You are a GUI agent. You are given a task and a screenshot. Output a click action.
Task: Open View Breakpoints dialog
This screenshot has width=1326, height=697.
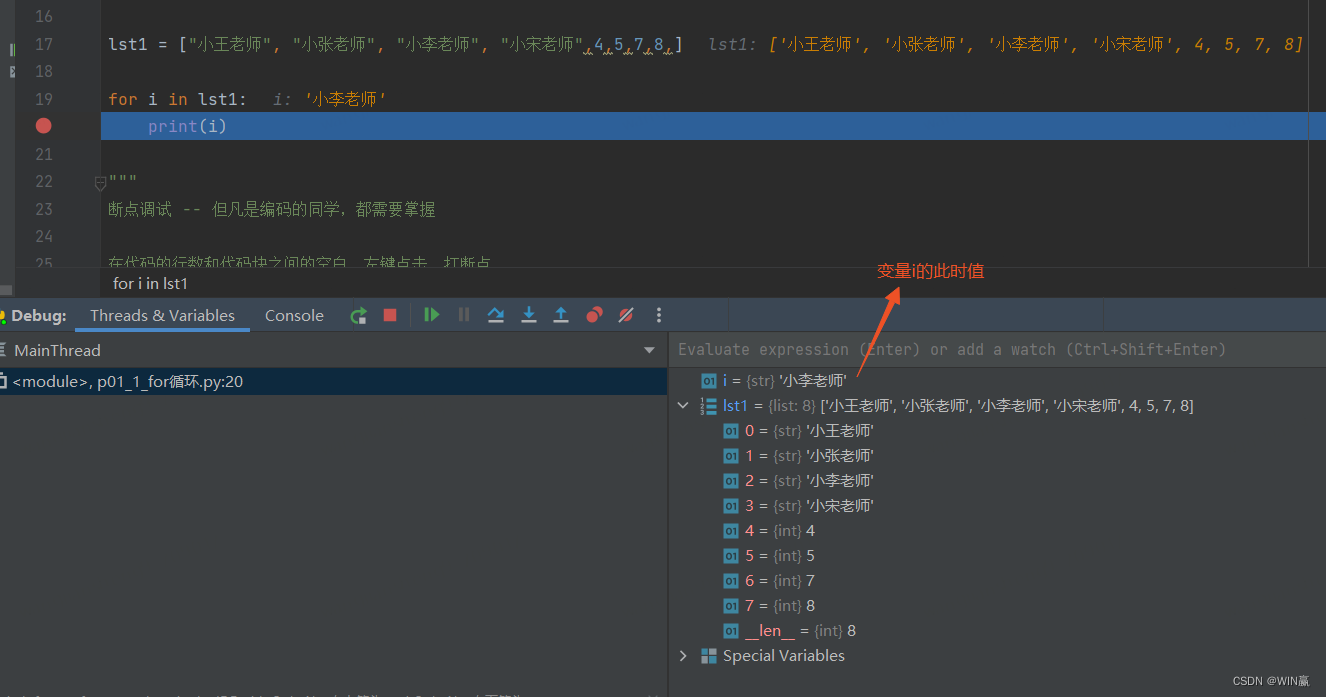(x=594, y=315)
